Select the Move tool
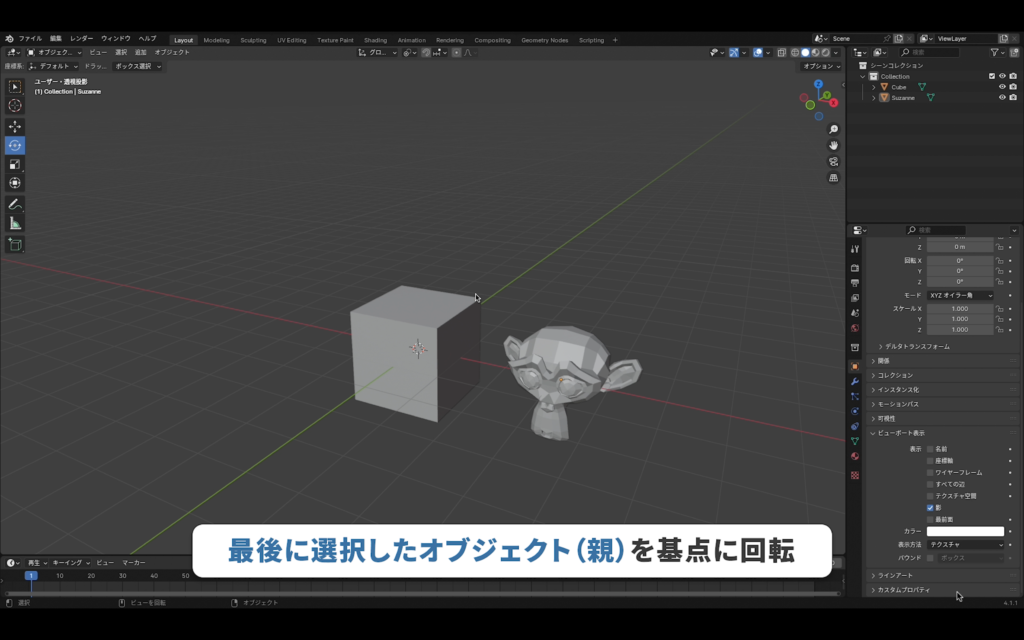The width and height of the screenshot is (1024, 640). click(15, 127)
